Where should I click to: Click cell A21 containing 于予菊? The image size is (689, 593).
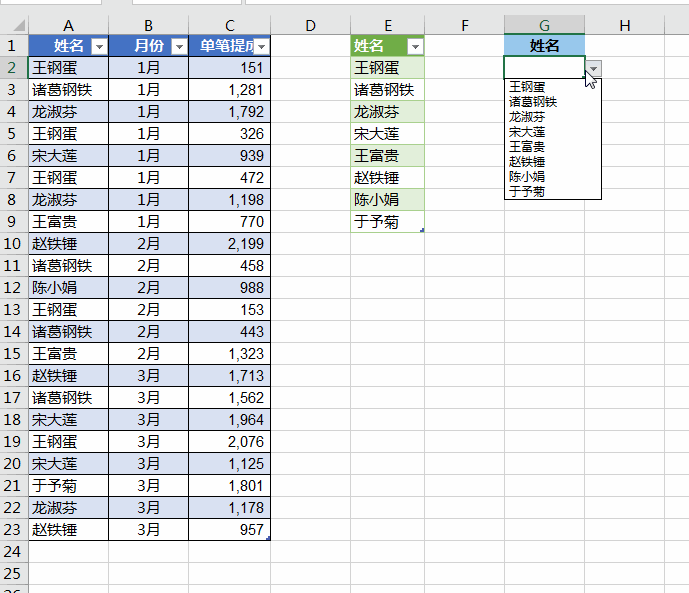click(69, 485)
